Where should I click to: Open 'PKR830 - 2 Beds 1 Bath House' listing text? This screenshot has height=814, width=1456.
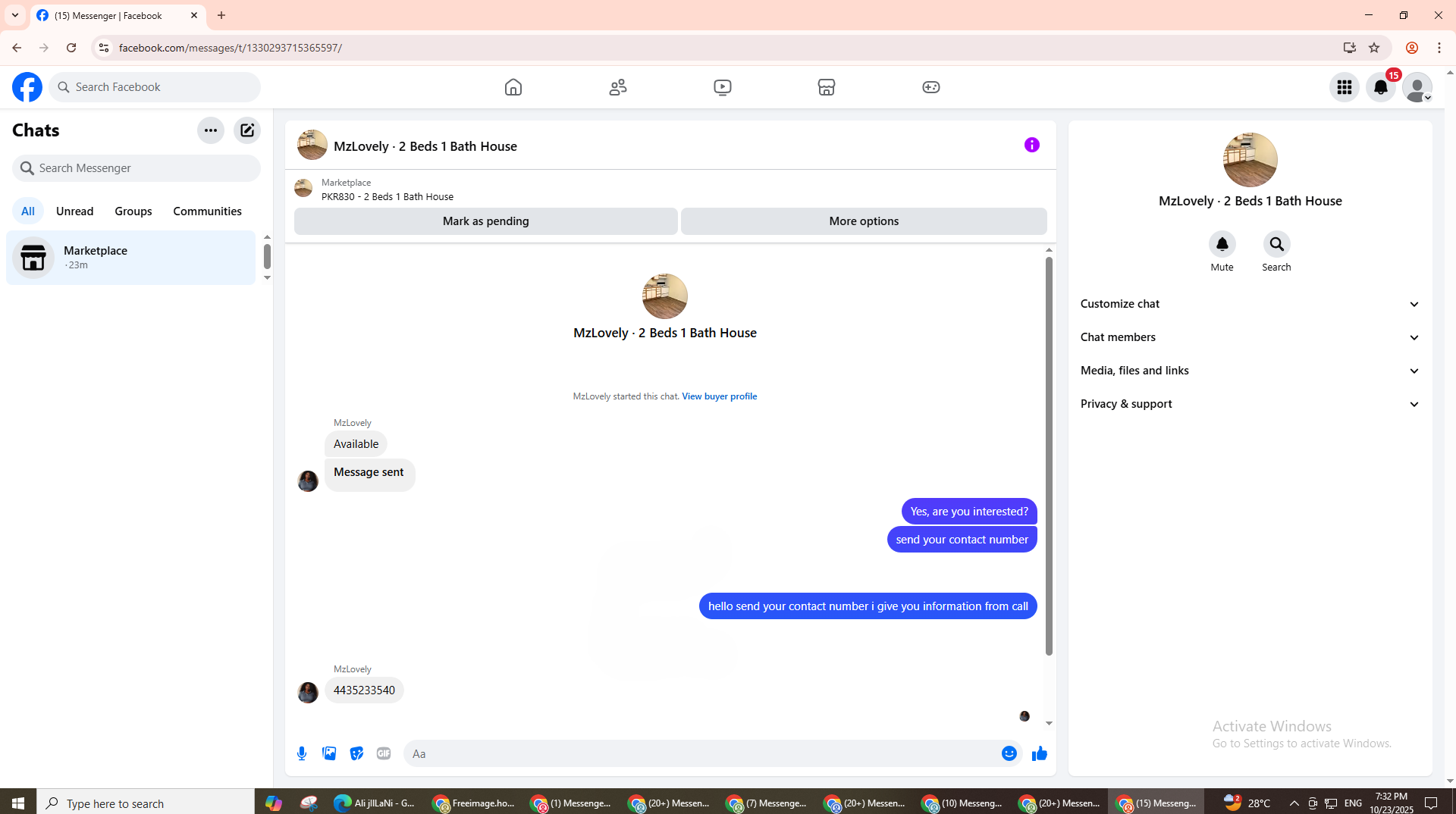pyautogui.click(x=388, y=196)
